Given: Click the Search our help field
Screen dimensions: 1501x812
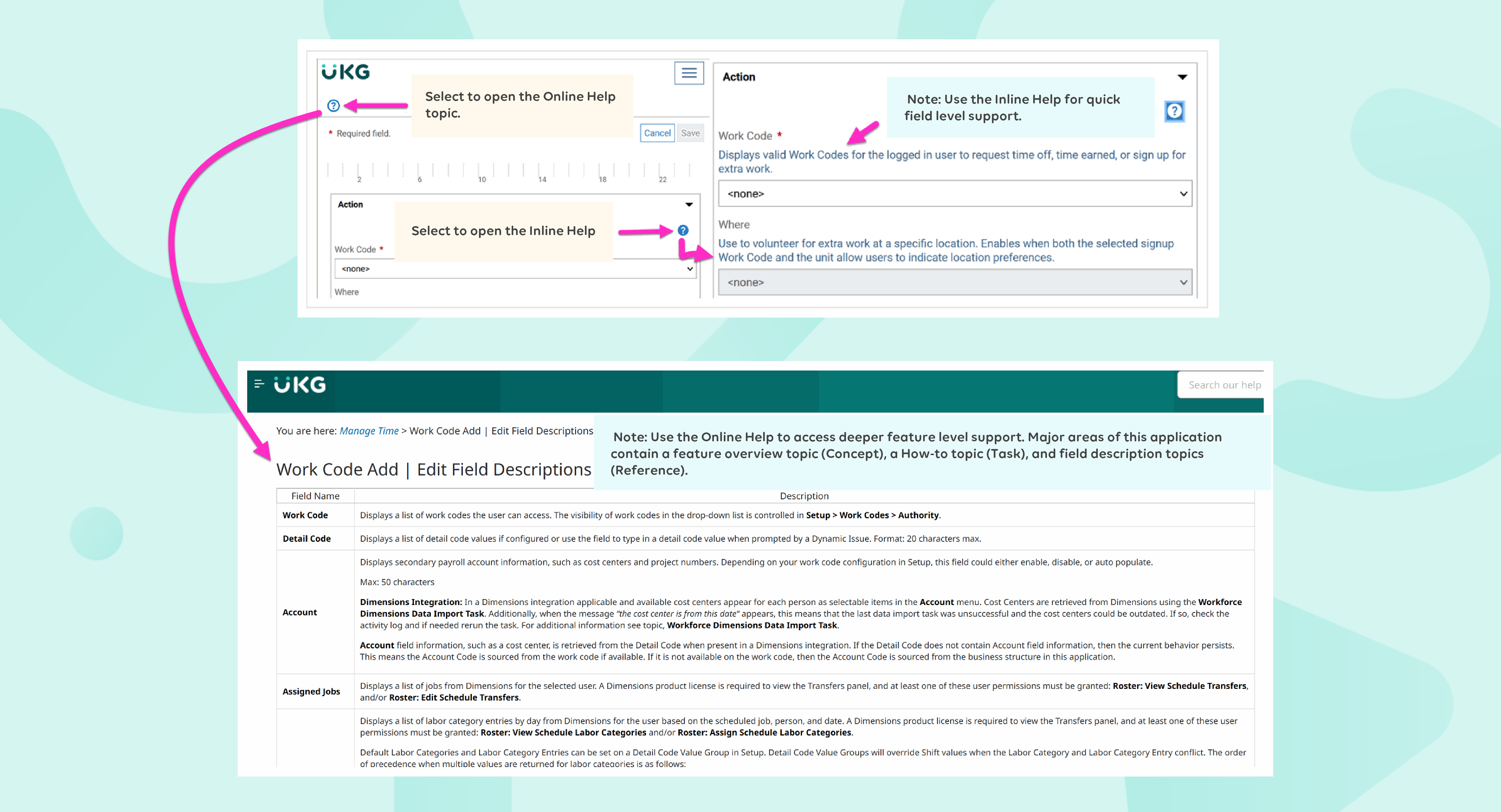Looking at the screenshot, I should click(1221, 385).
